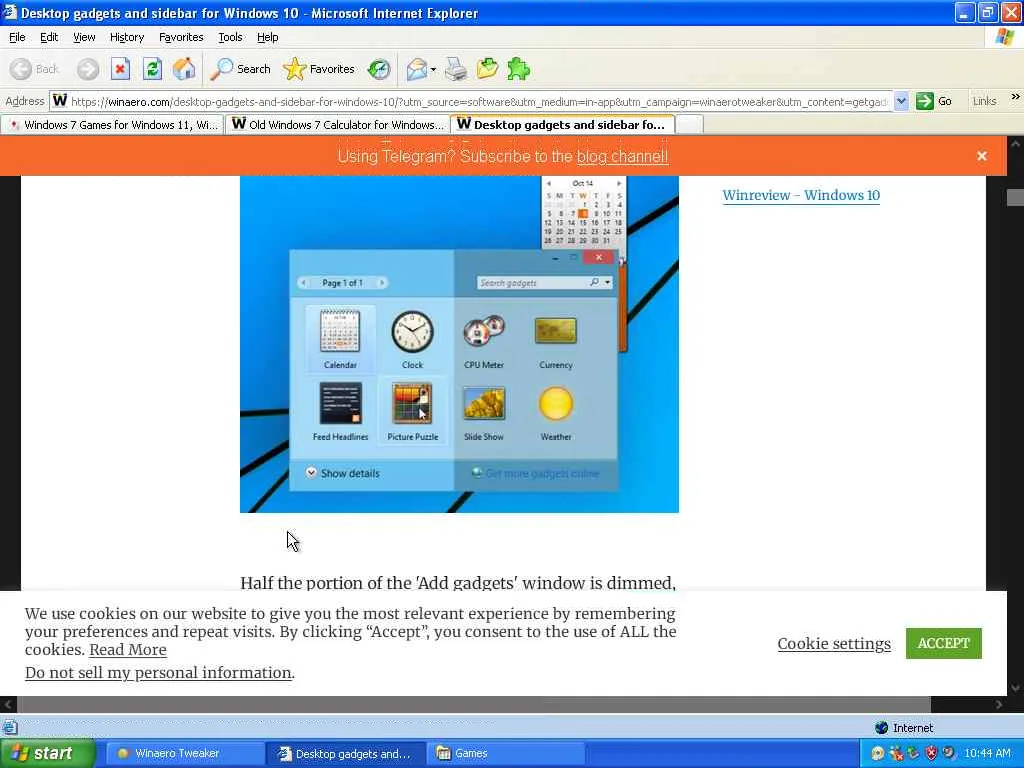Viewport: 1024px width, 768px height.
Task: Click the red shield tray icon
Action: [931, 753]
